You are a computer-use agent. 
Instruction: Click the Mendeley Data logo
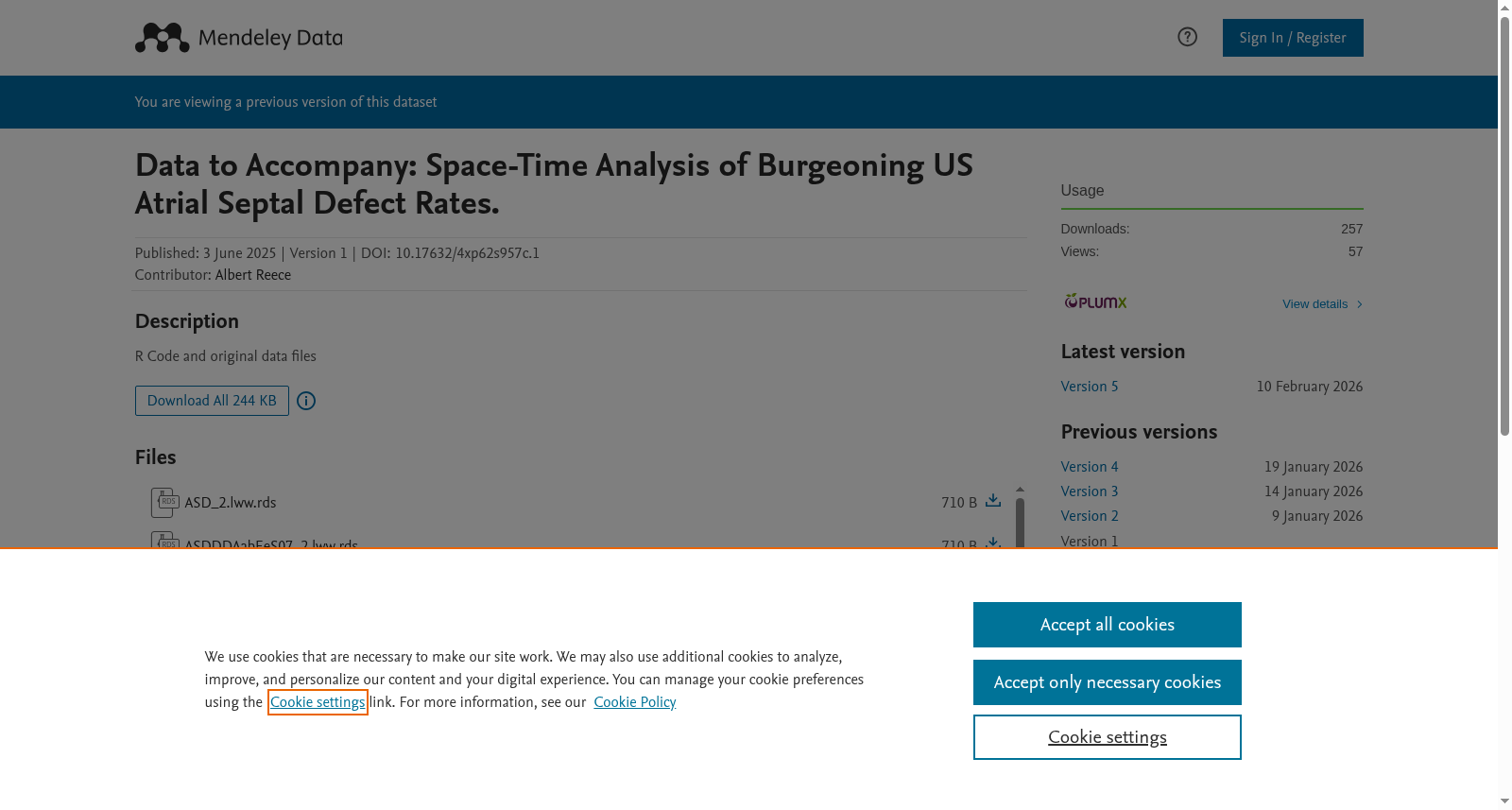click(x=238, y=38)
